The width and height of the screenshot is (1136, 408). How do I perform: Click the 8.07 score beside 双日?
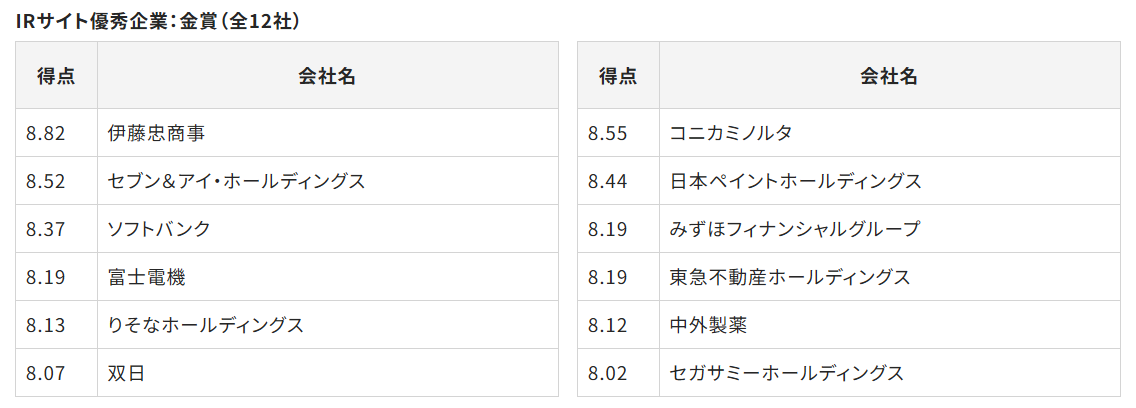(x=46, y=373)
